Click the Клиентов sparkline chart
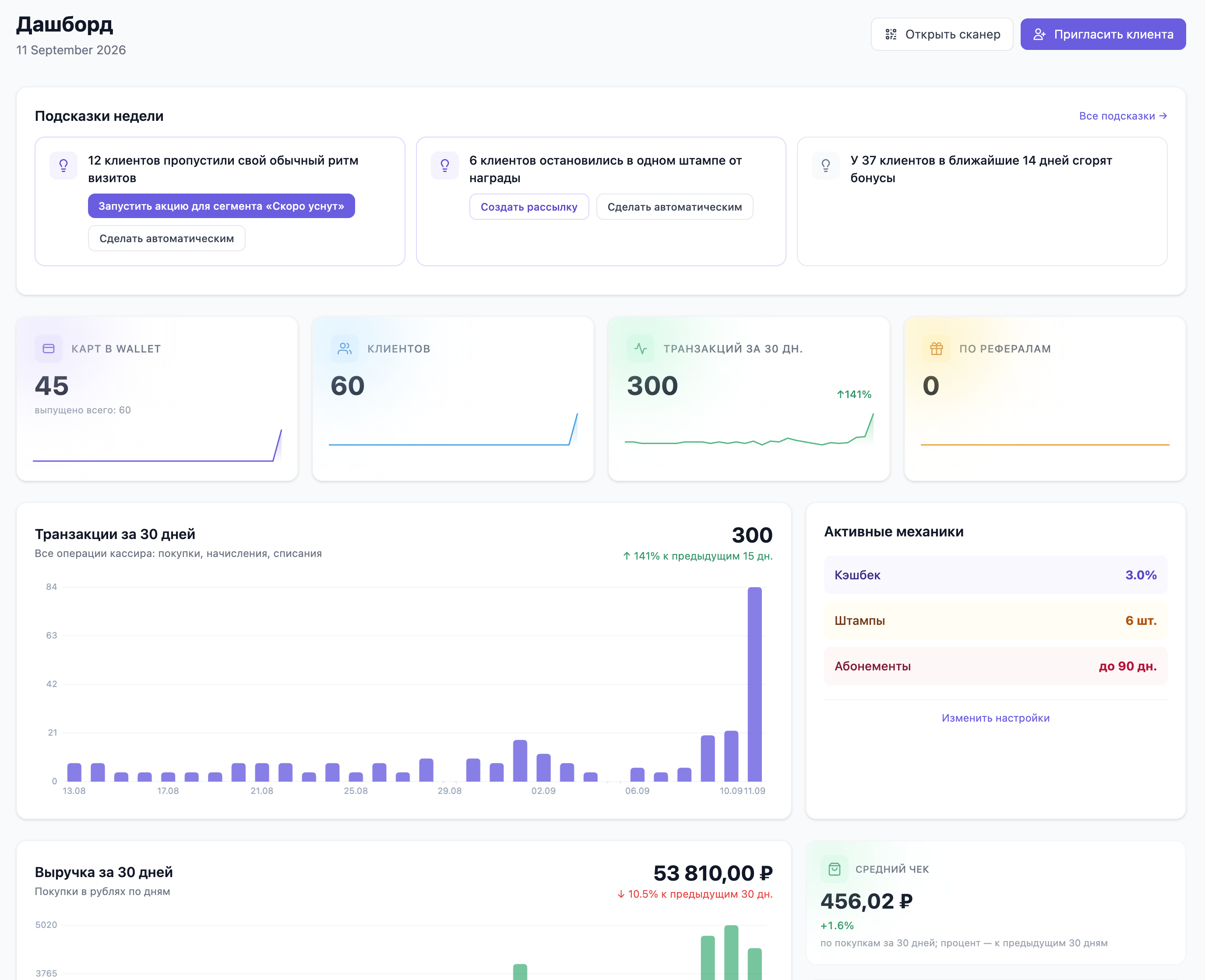This screenshot has width=1205, height=980. (453, 429)
